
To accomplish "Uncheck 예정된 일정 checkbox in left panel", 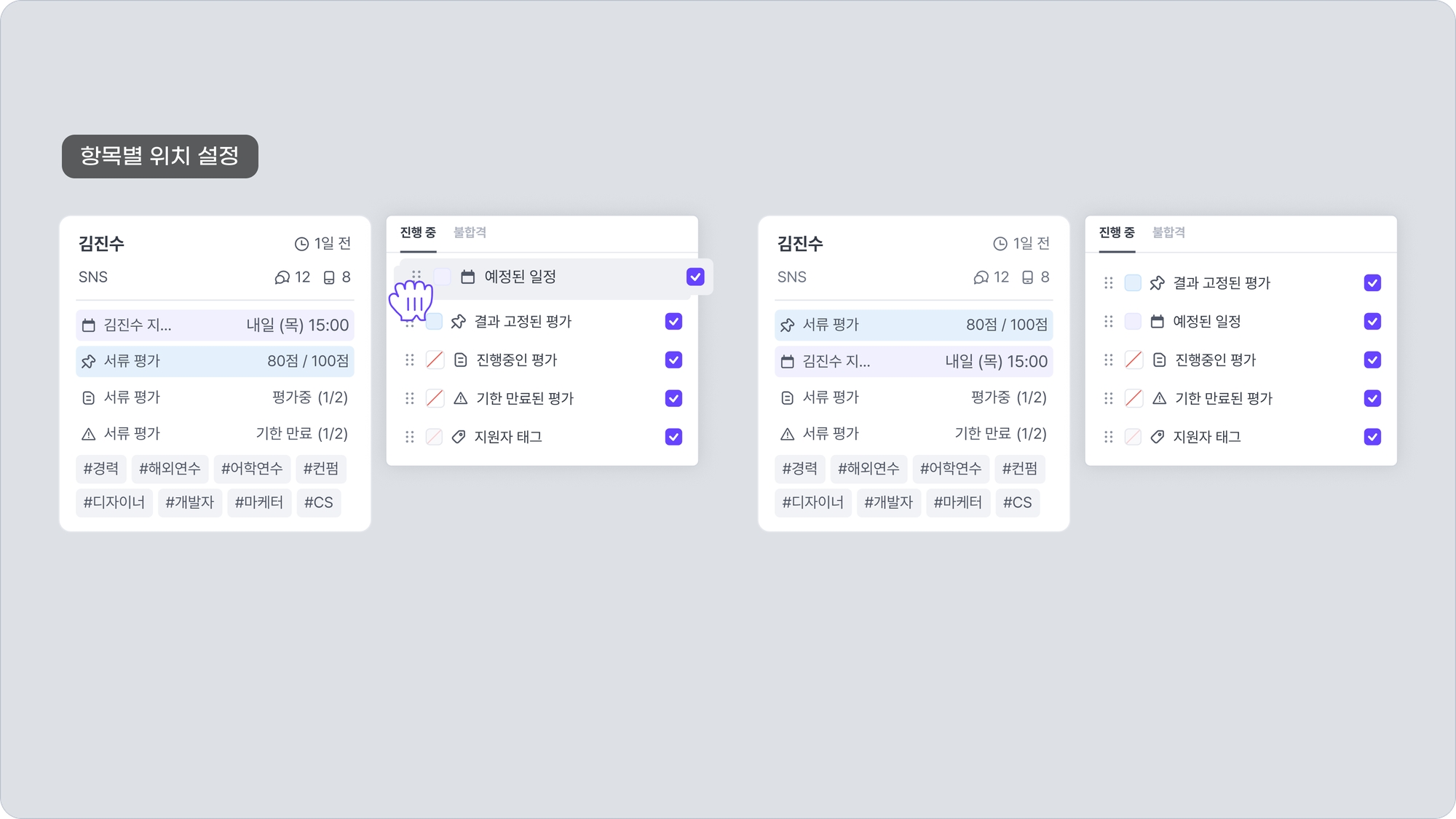I will click(x=695, y=277).
